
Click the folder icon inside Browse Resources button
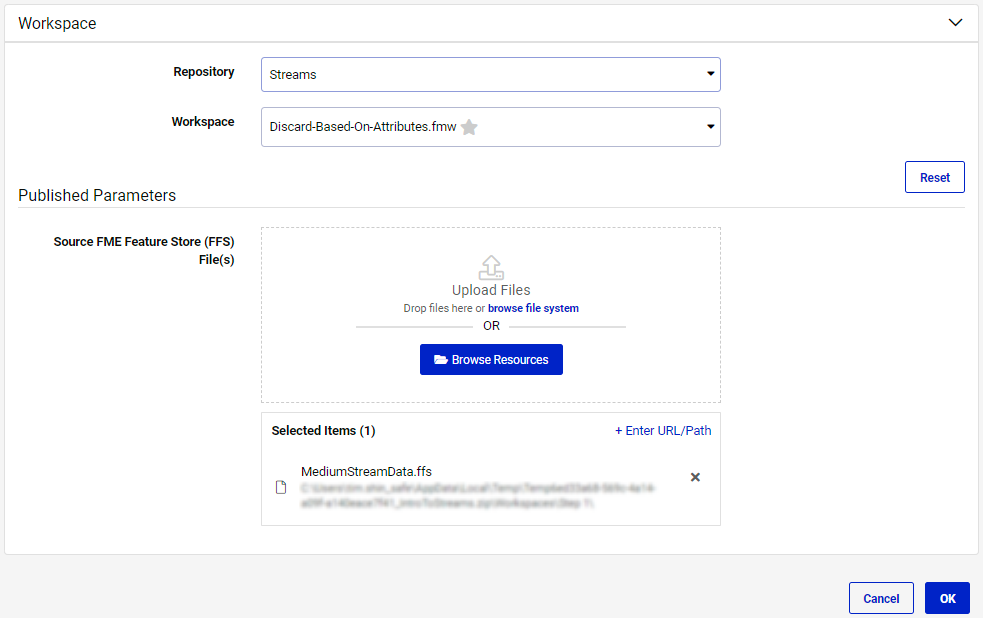[x=442, y=359]
